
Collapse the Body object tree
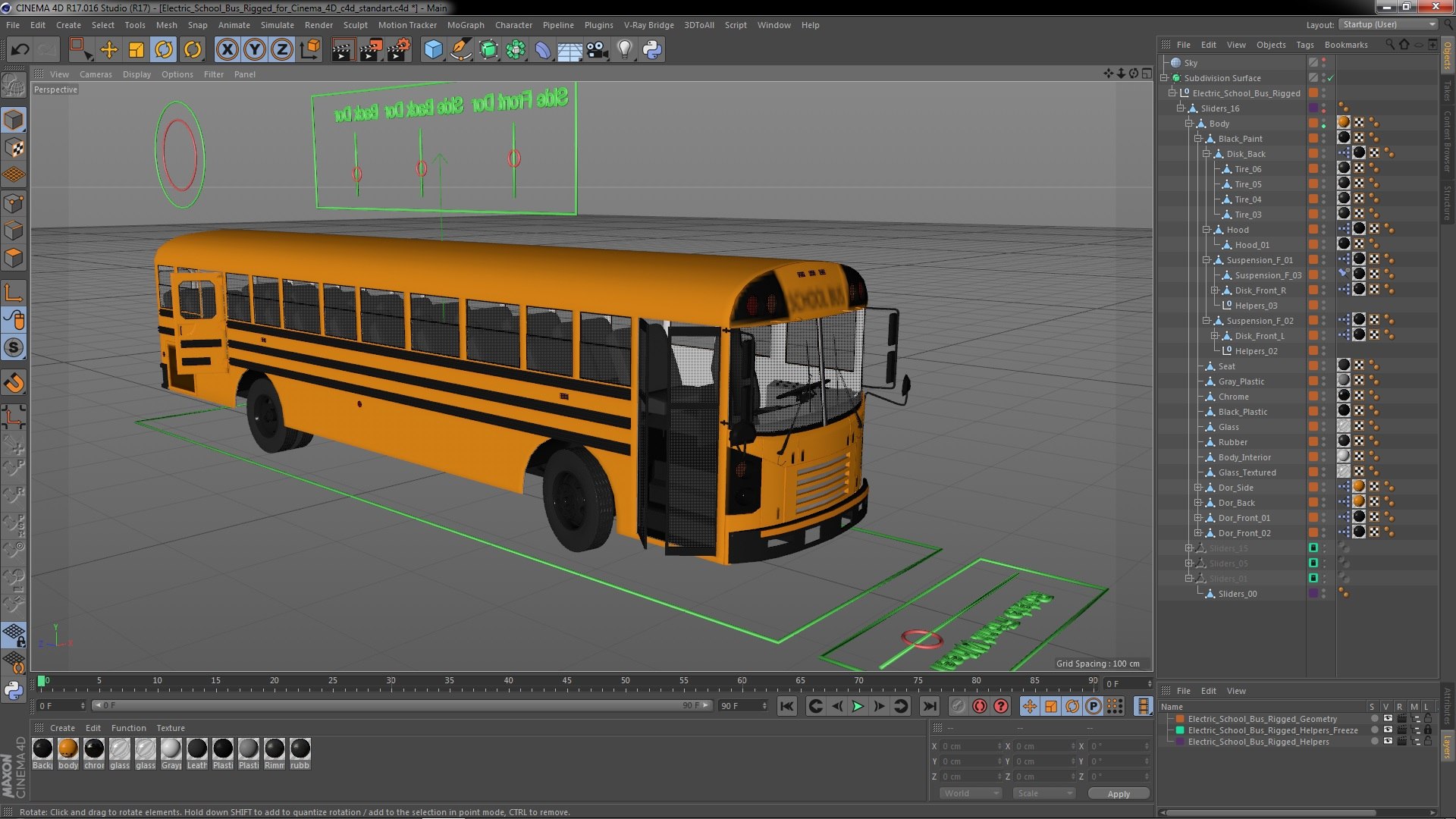point(1189,124)
